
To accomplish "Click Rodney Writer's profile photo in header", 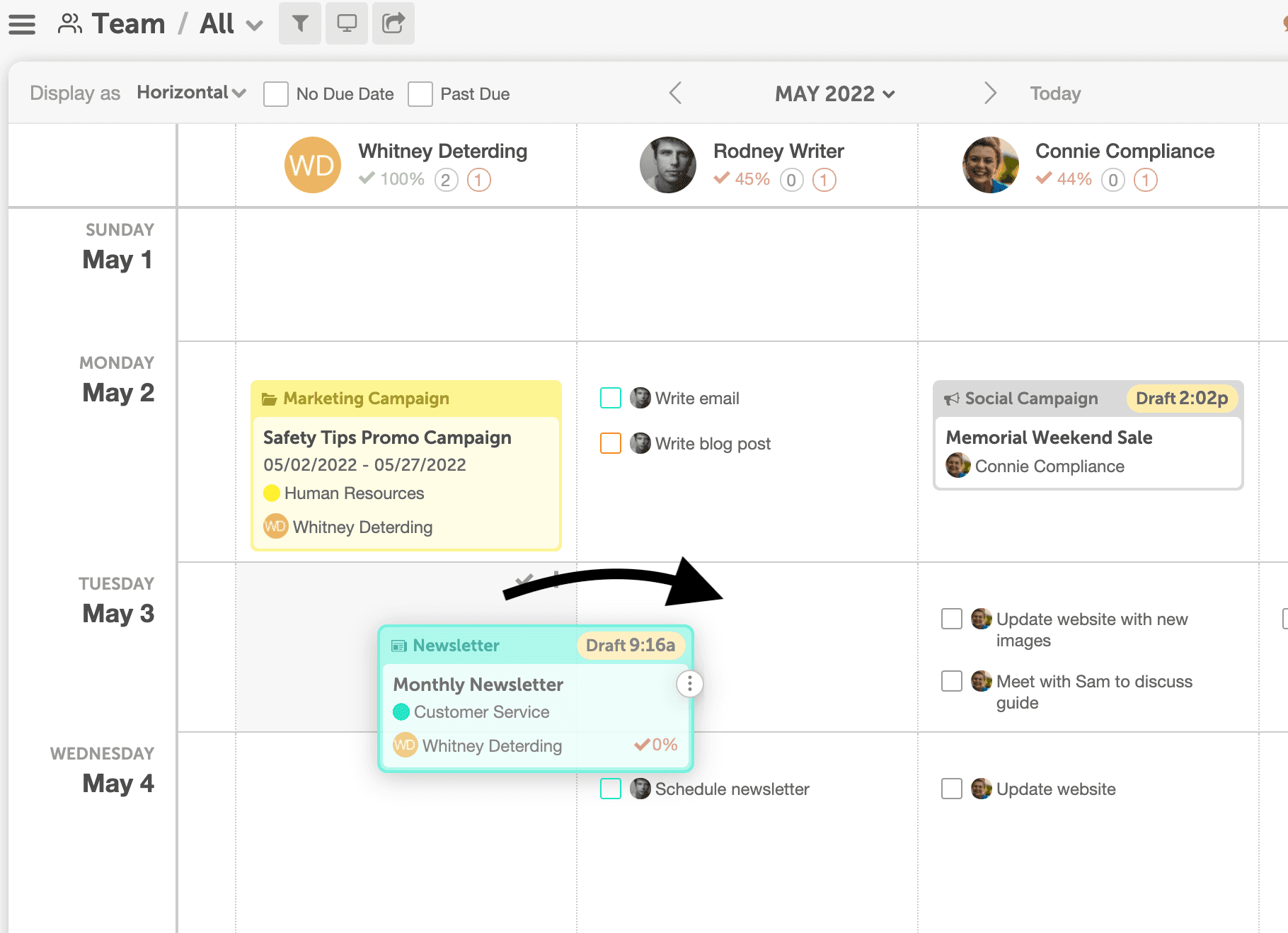I will 668,165.
